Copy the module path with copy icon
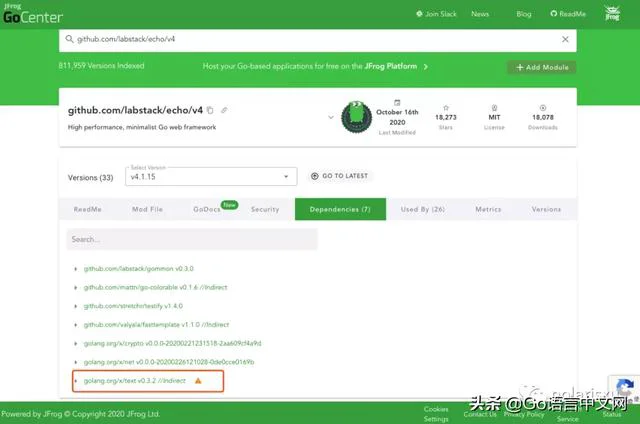The image size is (640, 424). 210,110
